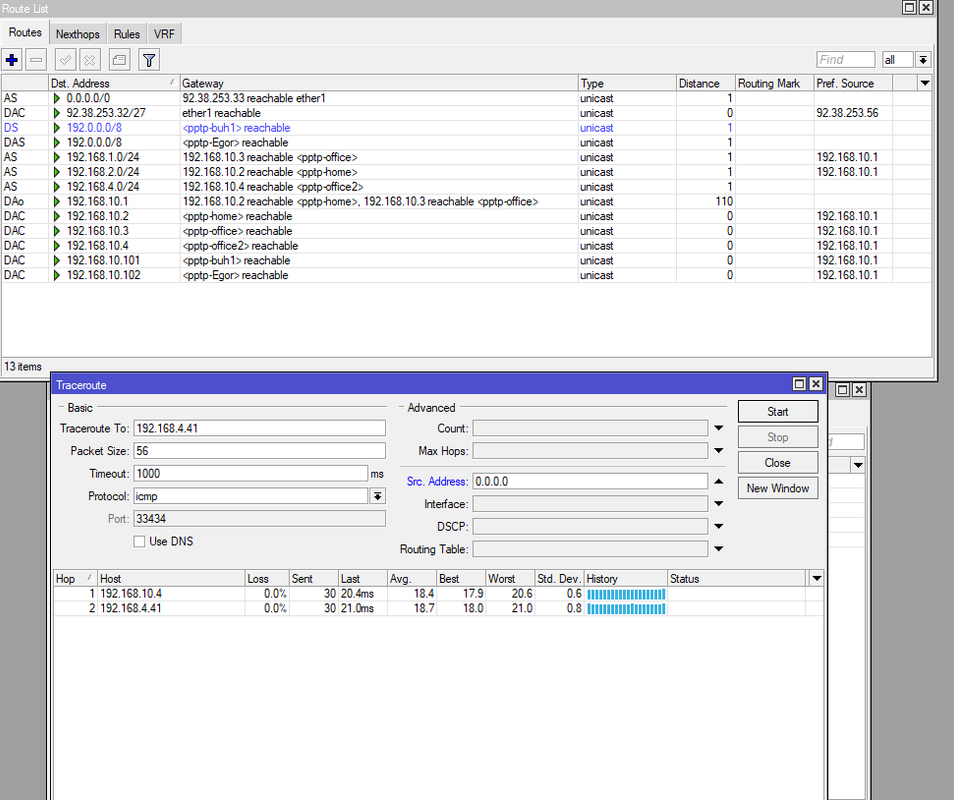Select the blue 192.0.0.0/8 pptp-buh1 route
Image resolution: width=954 pixels, height=800 pixels.
click(x=466, y=128)
